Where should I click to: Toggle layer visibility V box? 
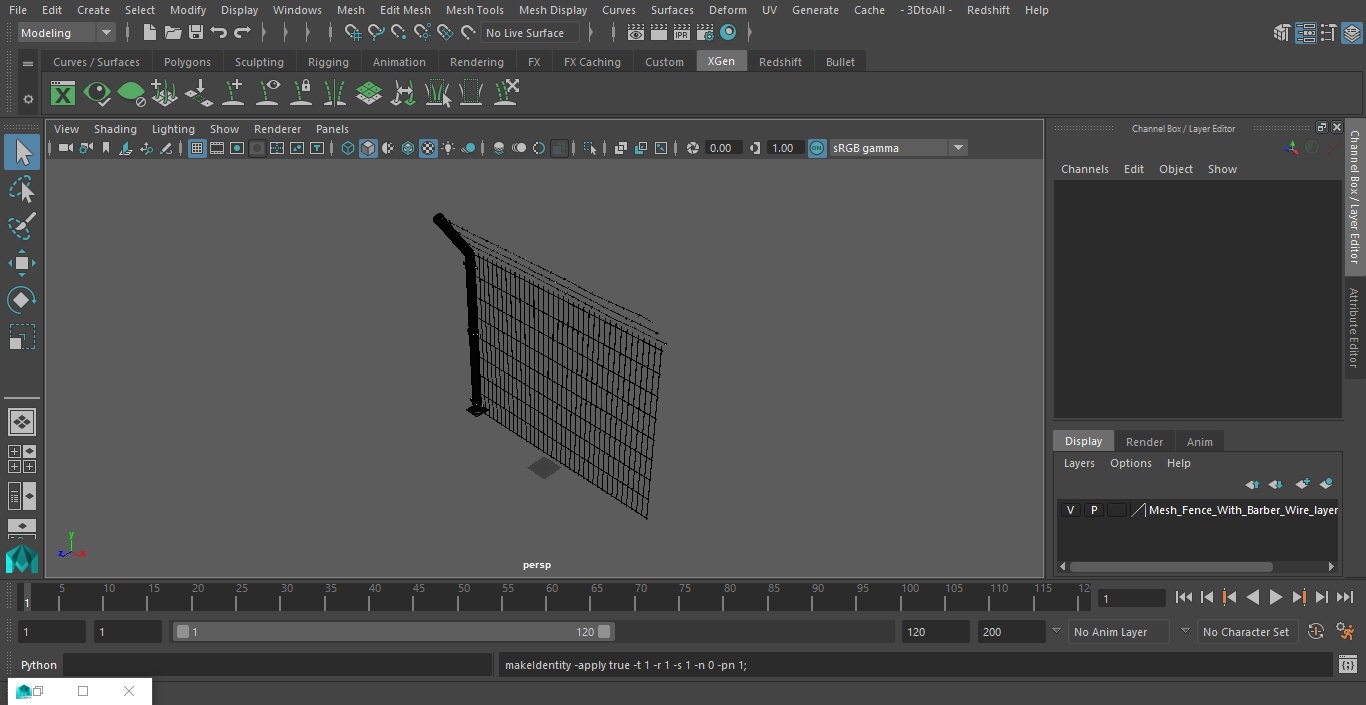(1070, 510)
